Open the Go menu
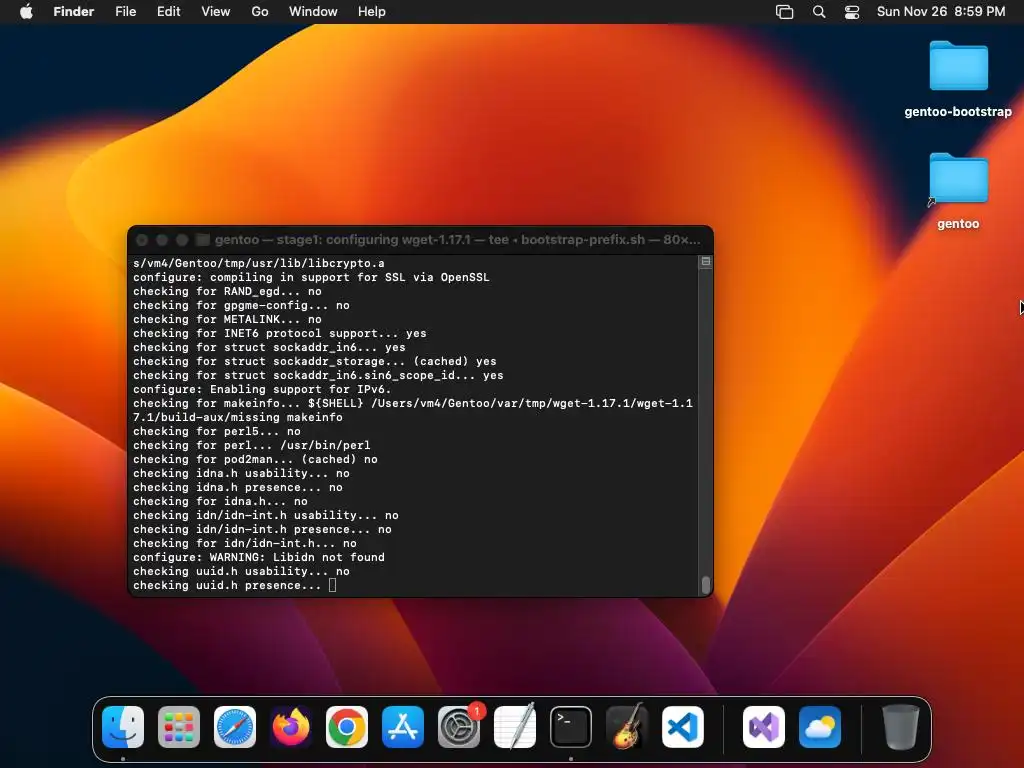Screen dimensions: 1024x768 260,12
